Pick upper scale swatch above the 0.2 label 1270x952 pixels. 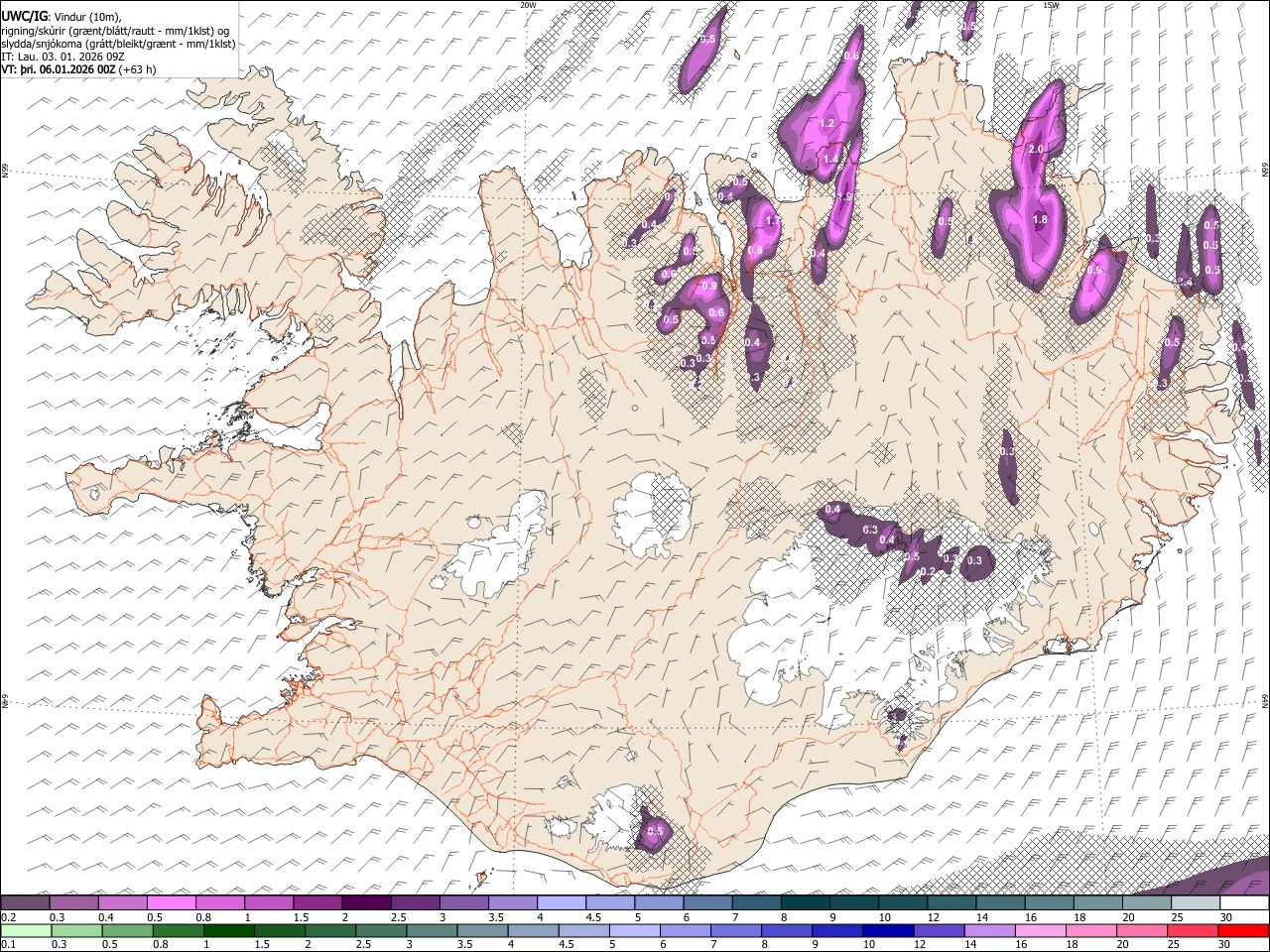[25, 903]
